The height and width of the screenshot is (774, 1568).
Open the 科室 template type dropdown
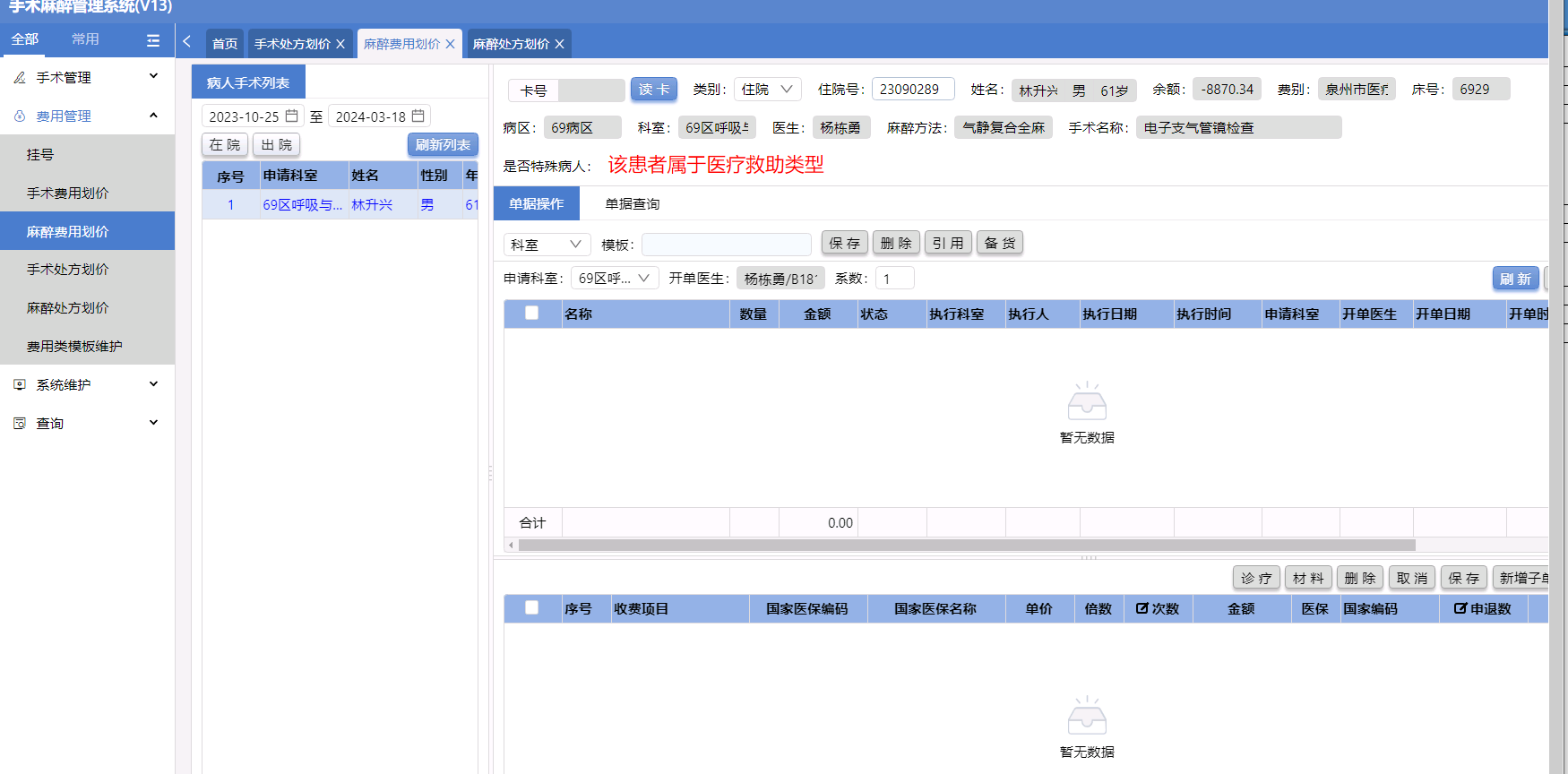point(547,245)
